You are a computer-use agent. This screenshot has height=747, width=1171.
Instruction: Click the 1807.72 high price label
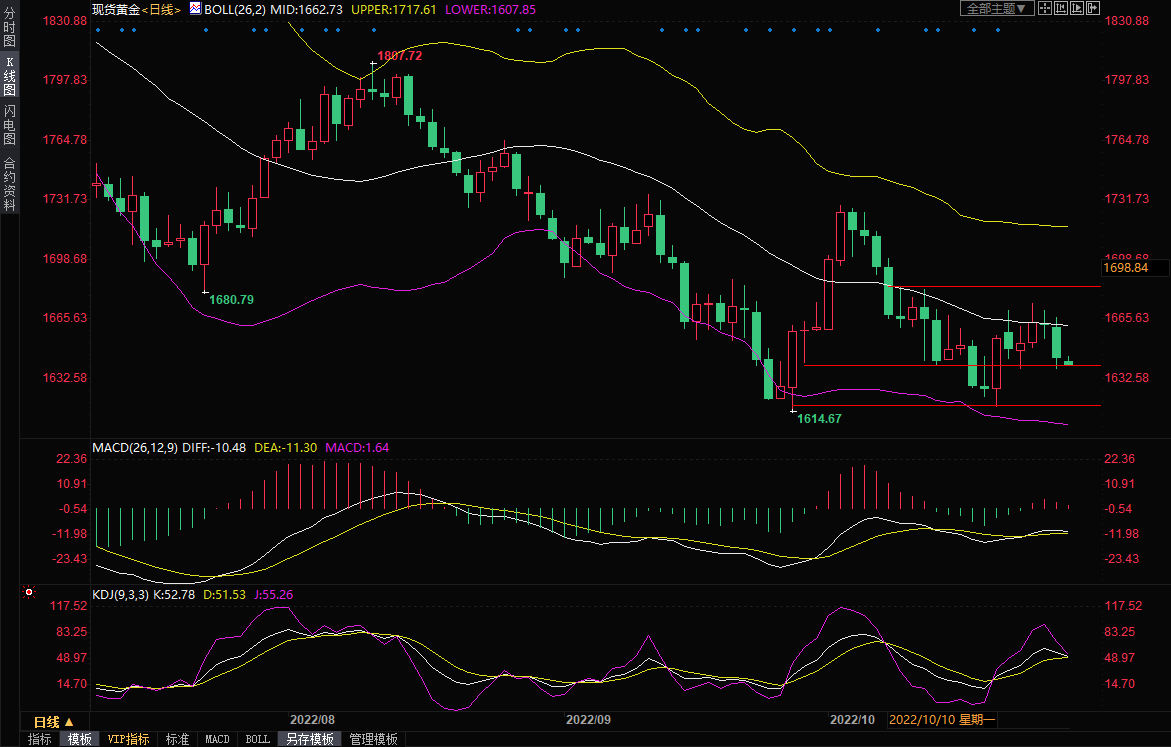tap(399, 56)
